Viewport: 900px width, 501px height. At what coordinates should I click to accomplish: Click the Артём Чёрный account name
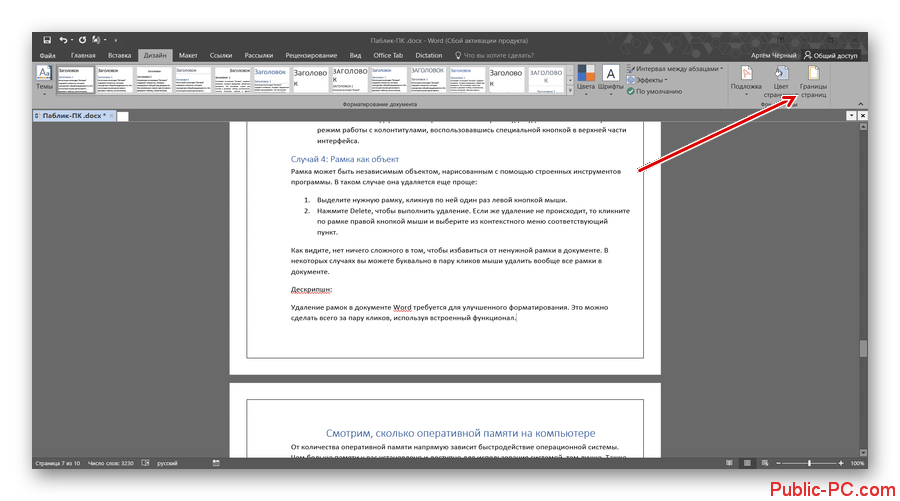point(774,56)
